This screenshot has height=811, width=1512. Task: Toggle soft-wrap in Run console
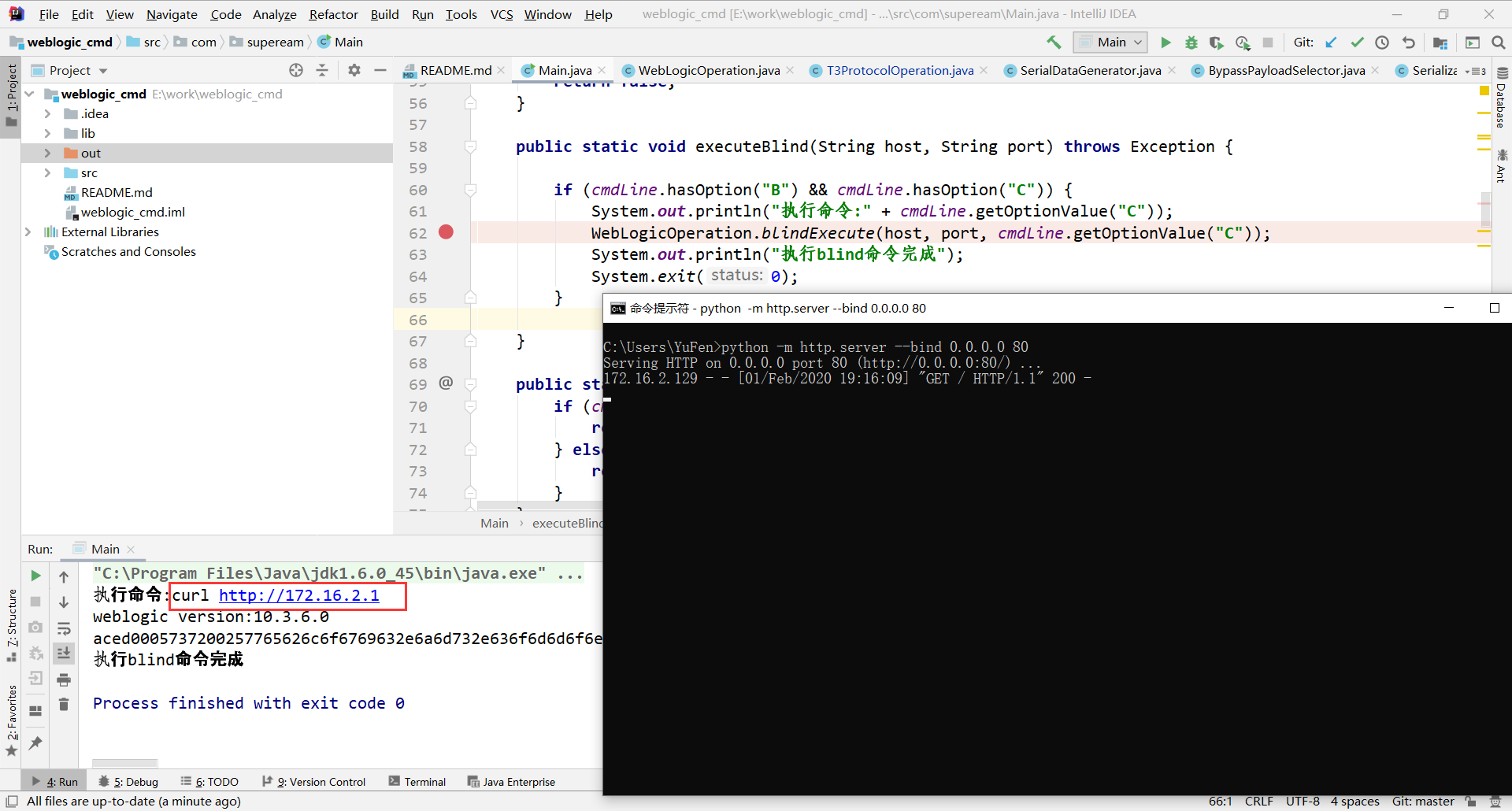pos(64,628)
